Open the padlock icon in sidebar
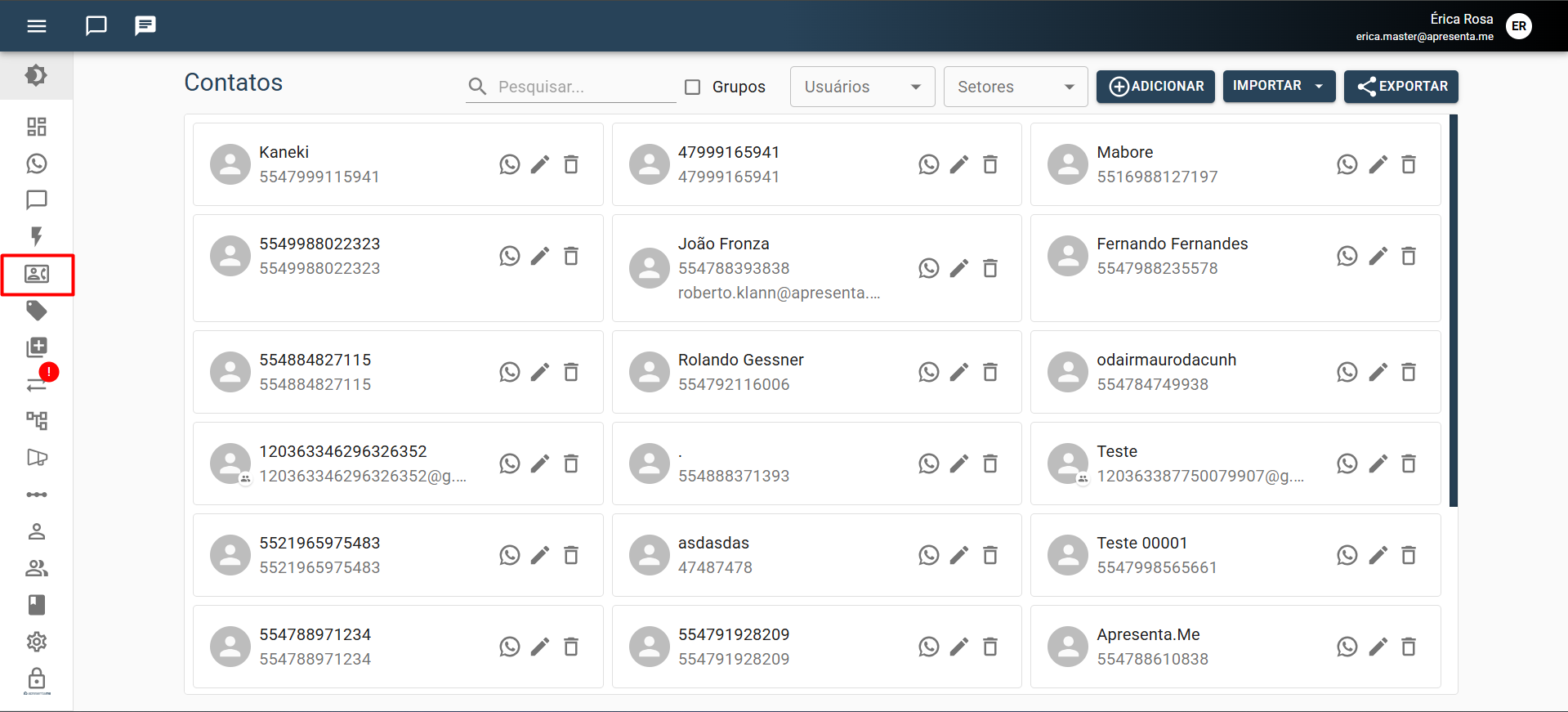The height and width of the screenshot is (712, 1568). (x=37, y=678)
